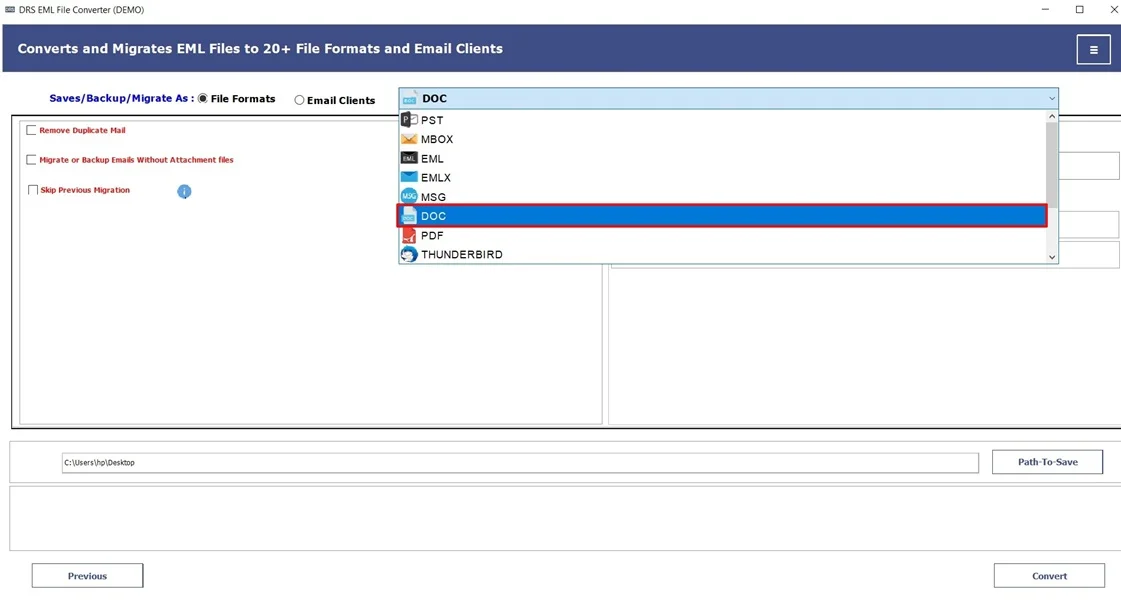Collapse the format dropdown with its chevron
This screenshot has height=600, width=1121.
[x=1051, y=99]
